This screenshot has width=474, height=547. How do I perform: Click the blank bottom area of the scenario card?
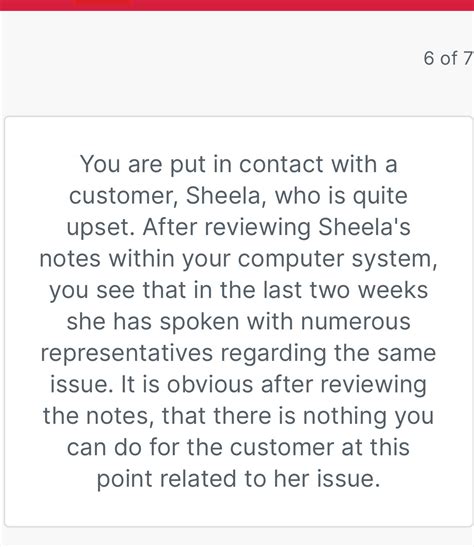tap(239, 510)
